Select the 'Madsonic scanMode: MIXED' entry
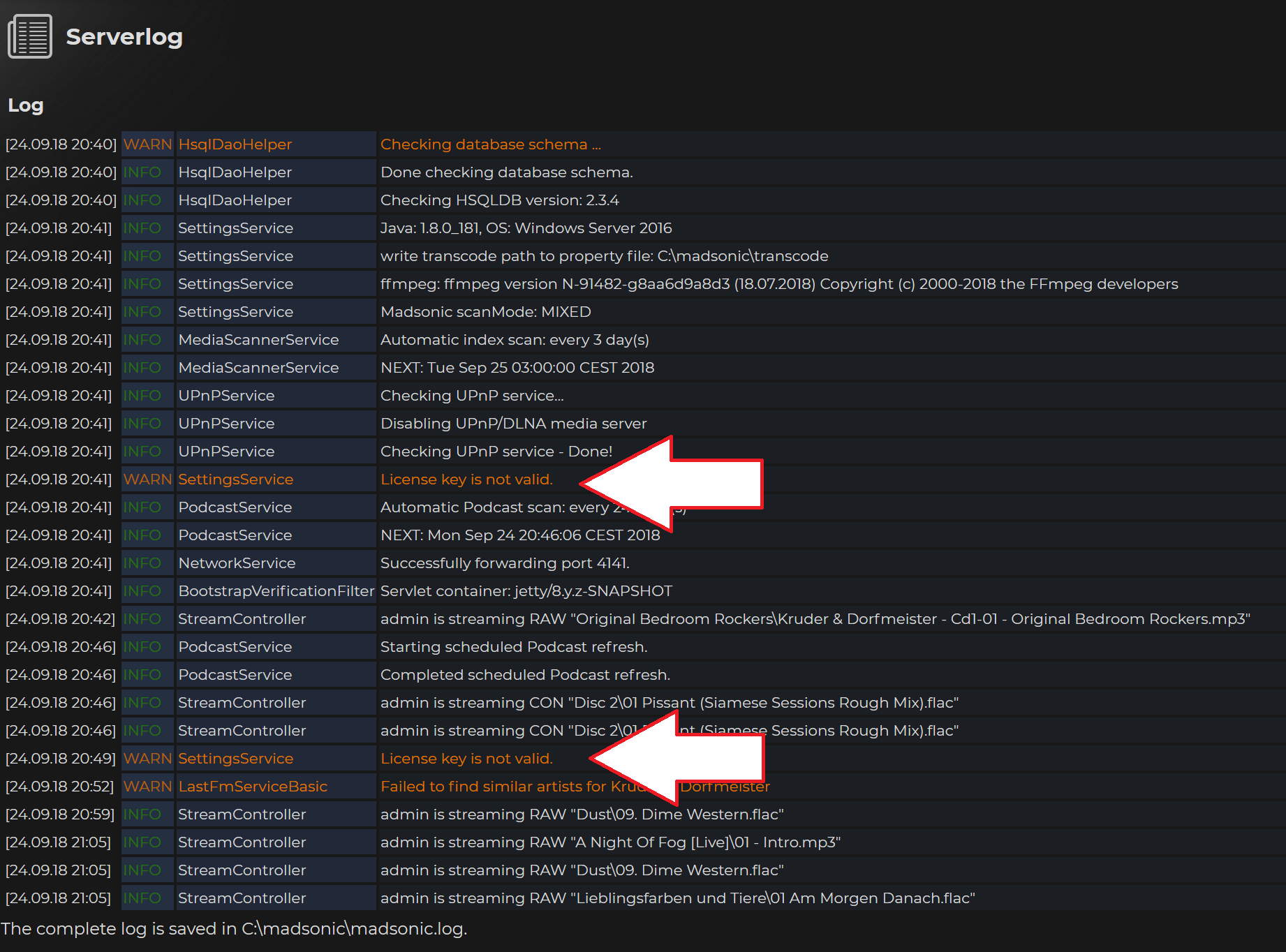 485,312
